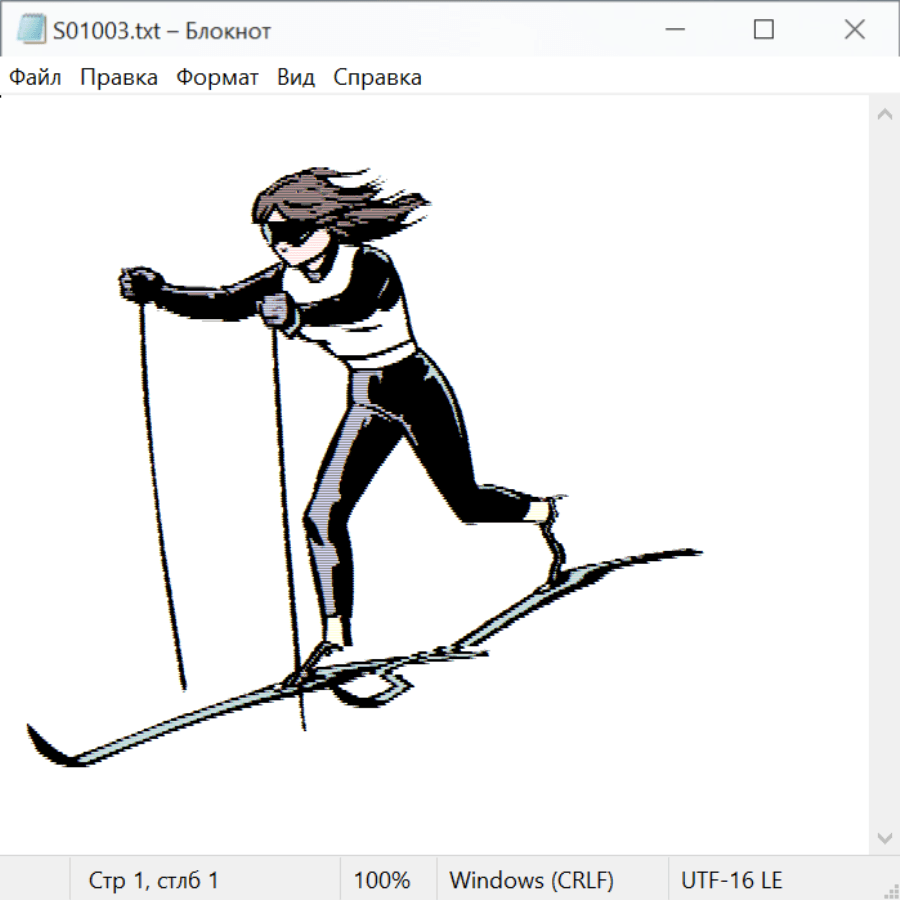Click the S01003.txt title bar text
Viewport: 900px width, 900px height.
[162, 31]
